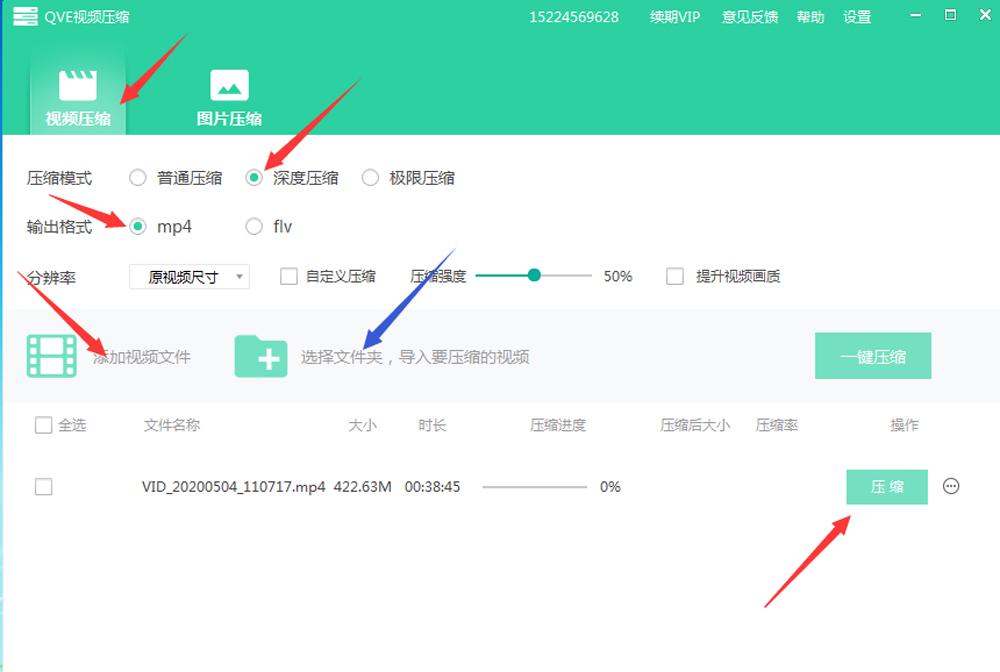Select the 极限压缩 compression mode
1000x672 pixels.
[370, 178]
